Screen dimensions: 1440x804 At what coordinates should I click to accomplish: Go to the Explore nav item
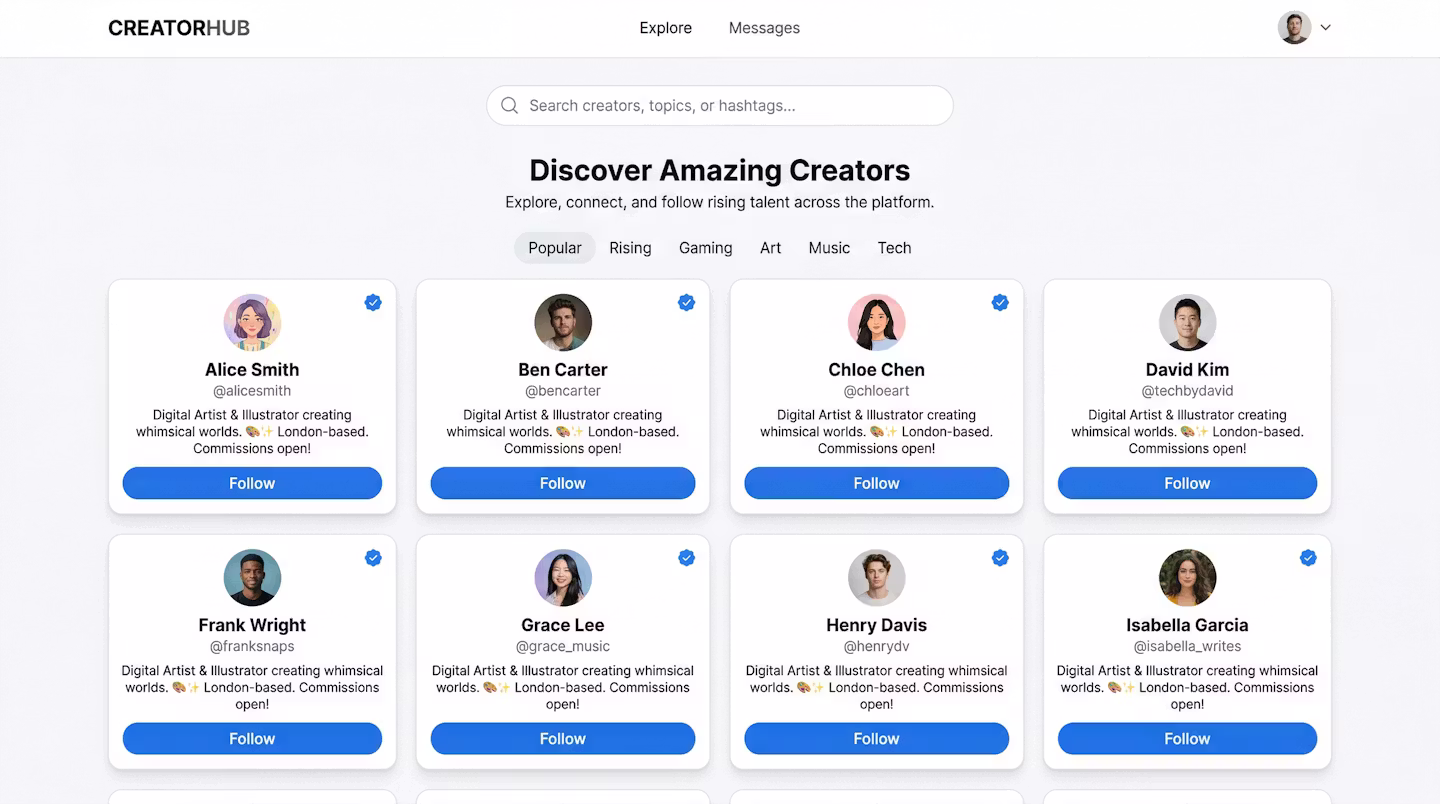click(x=666, y=28)
